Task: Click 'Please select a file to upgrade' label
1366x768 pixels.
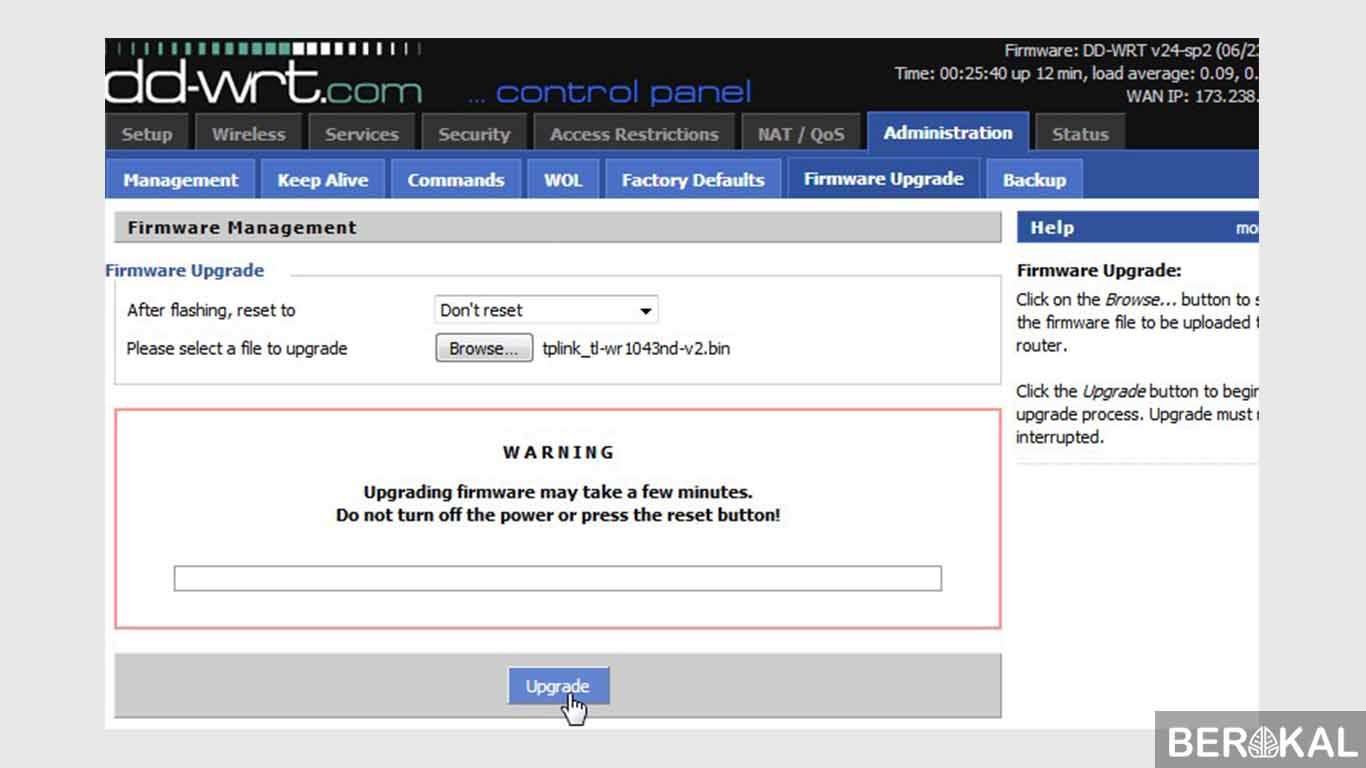Action: pyautogui.click(x=237, y=349)
